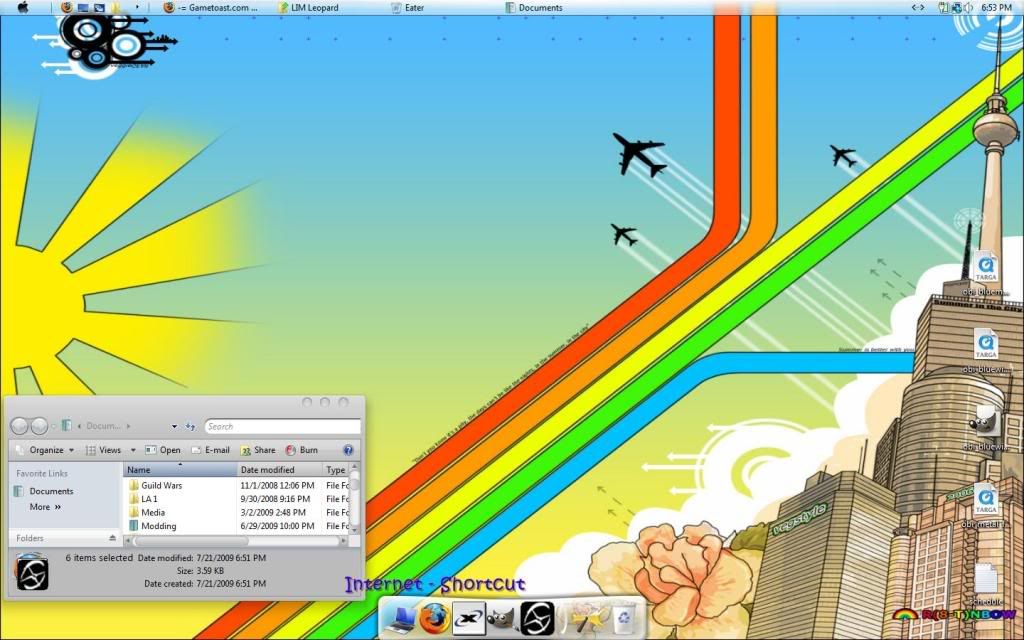1024x640 pixels.
Task: Select the Guild Wars folder
Action: 155,485
